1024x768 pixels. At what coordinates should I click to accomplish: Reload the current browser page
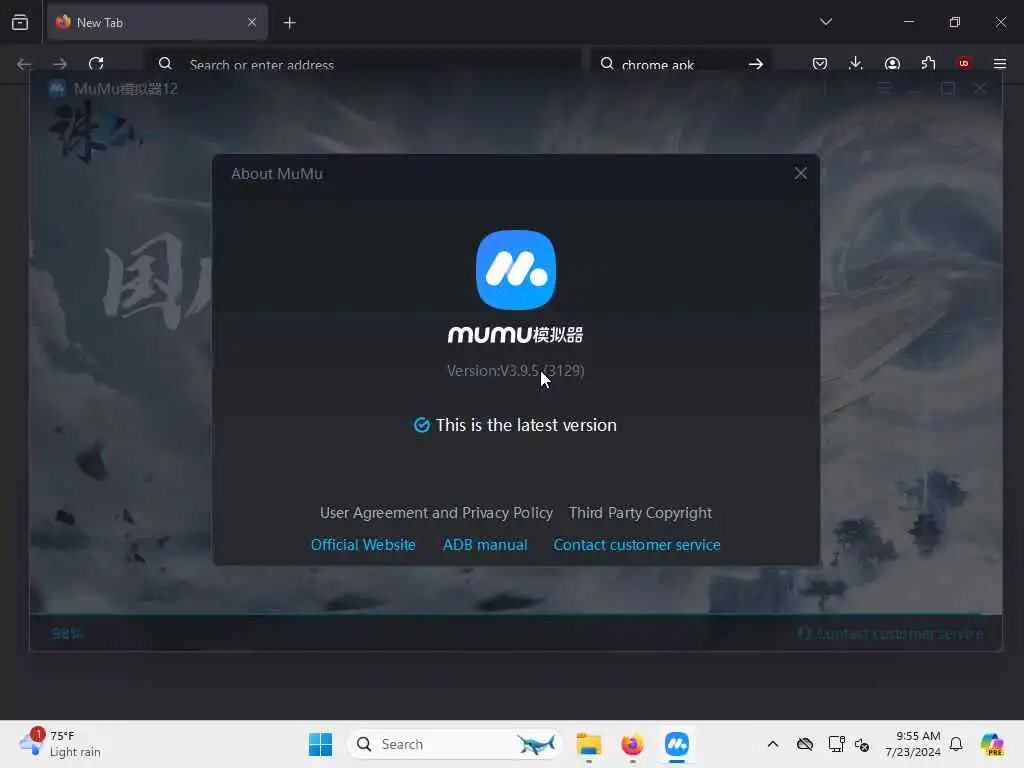coord(96,64)
